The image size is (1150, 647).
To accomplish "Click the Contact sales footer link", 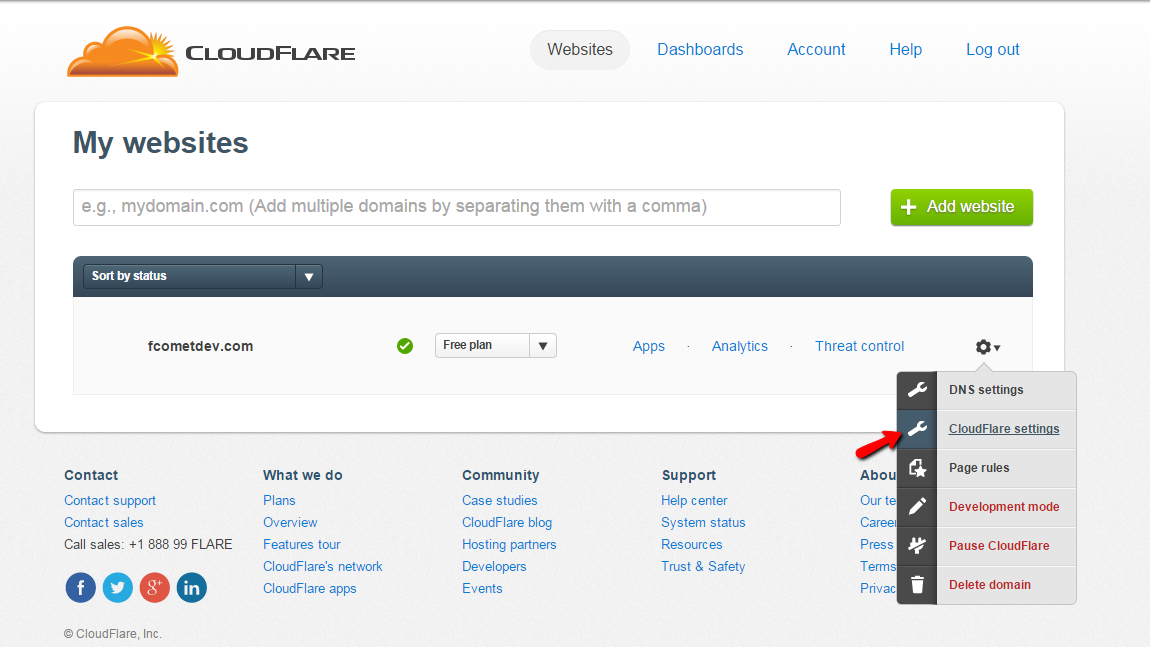I will pyautogui.click(x=103, y=522).
